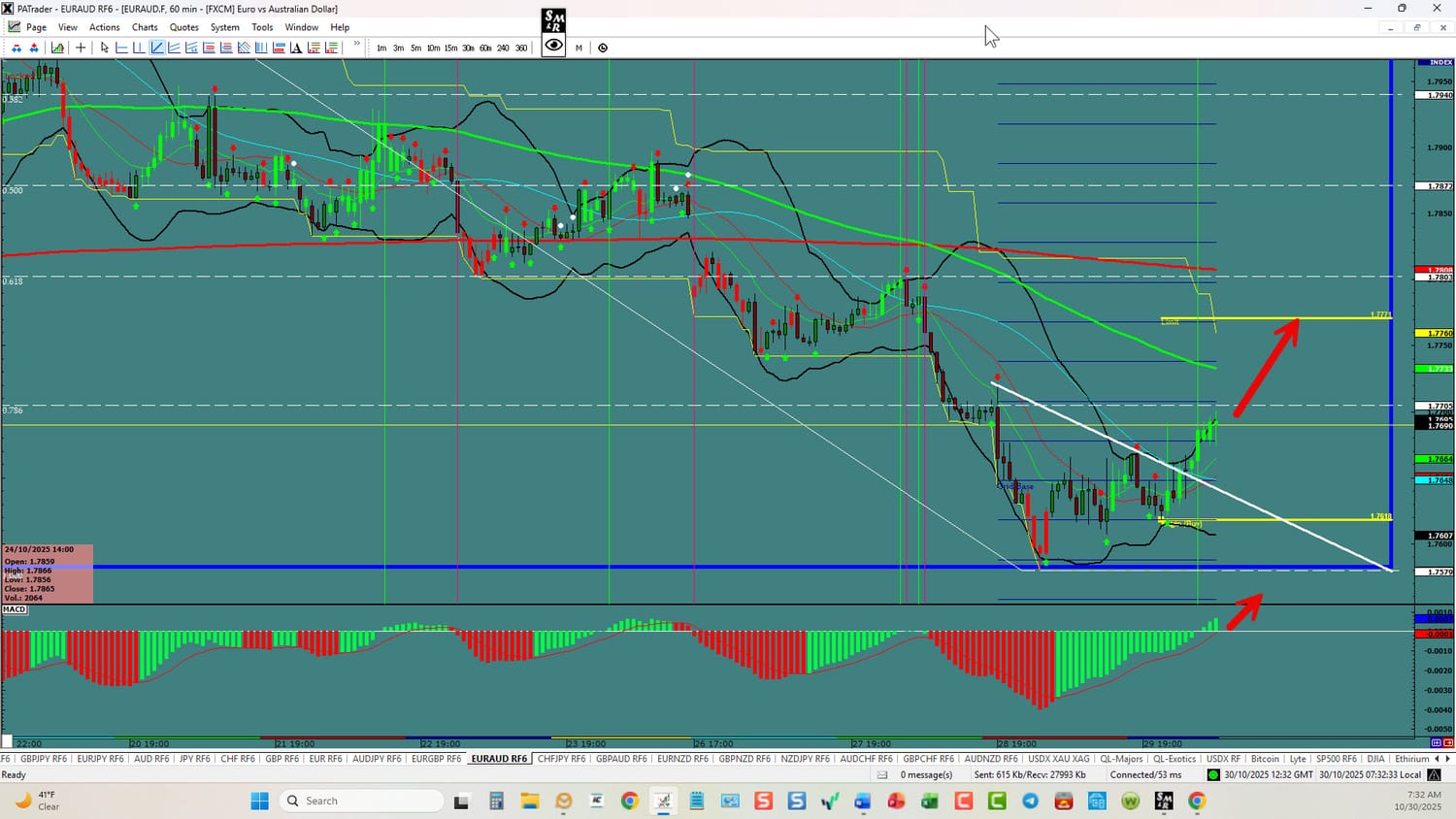Screen dimensions: 1456x819
Task: Open the Quotes menu
Action: (183, 27)
